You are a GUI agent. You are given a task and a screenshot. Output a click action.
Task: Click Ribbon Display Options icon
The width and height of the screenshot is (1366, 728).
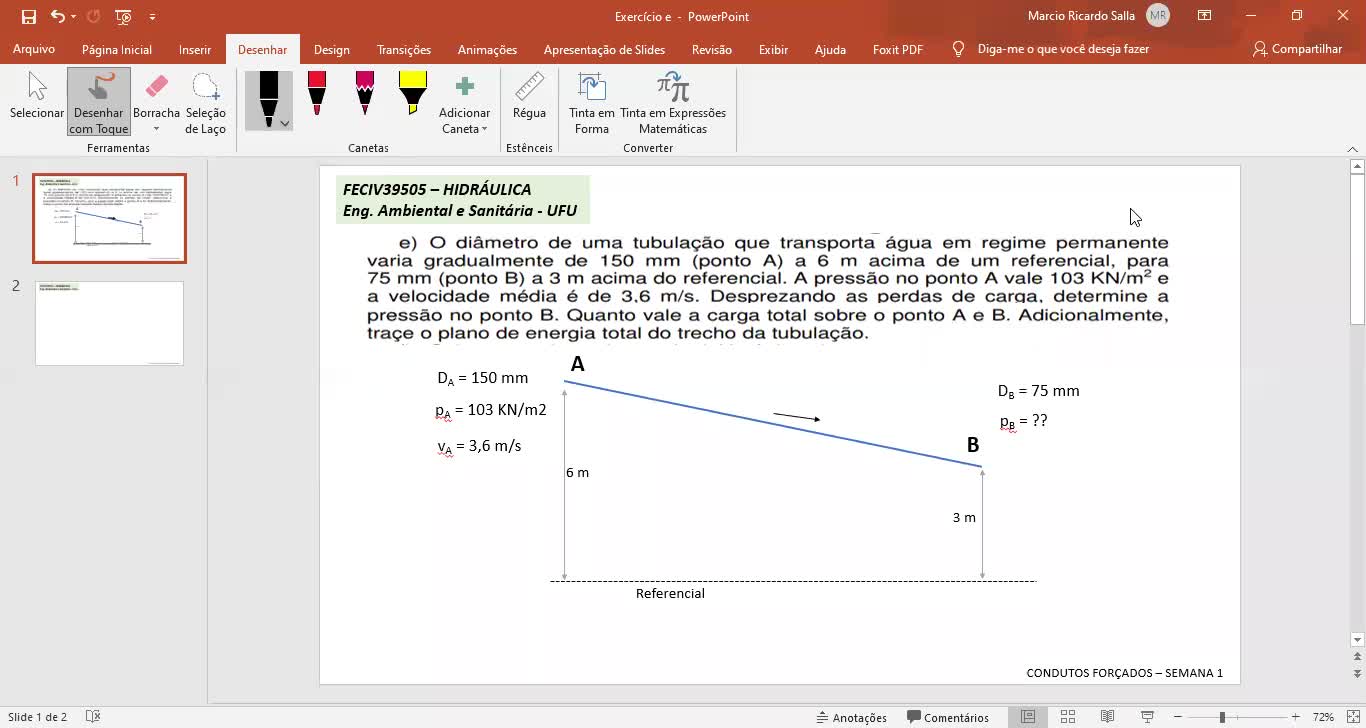coord(1205,16)
